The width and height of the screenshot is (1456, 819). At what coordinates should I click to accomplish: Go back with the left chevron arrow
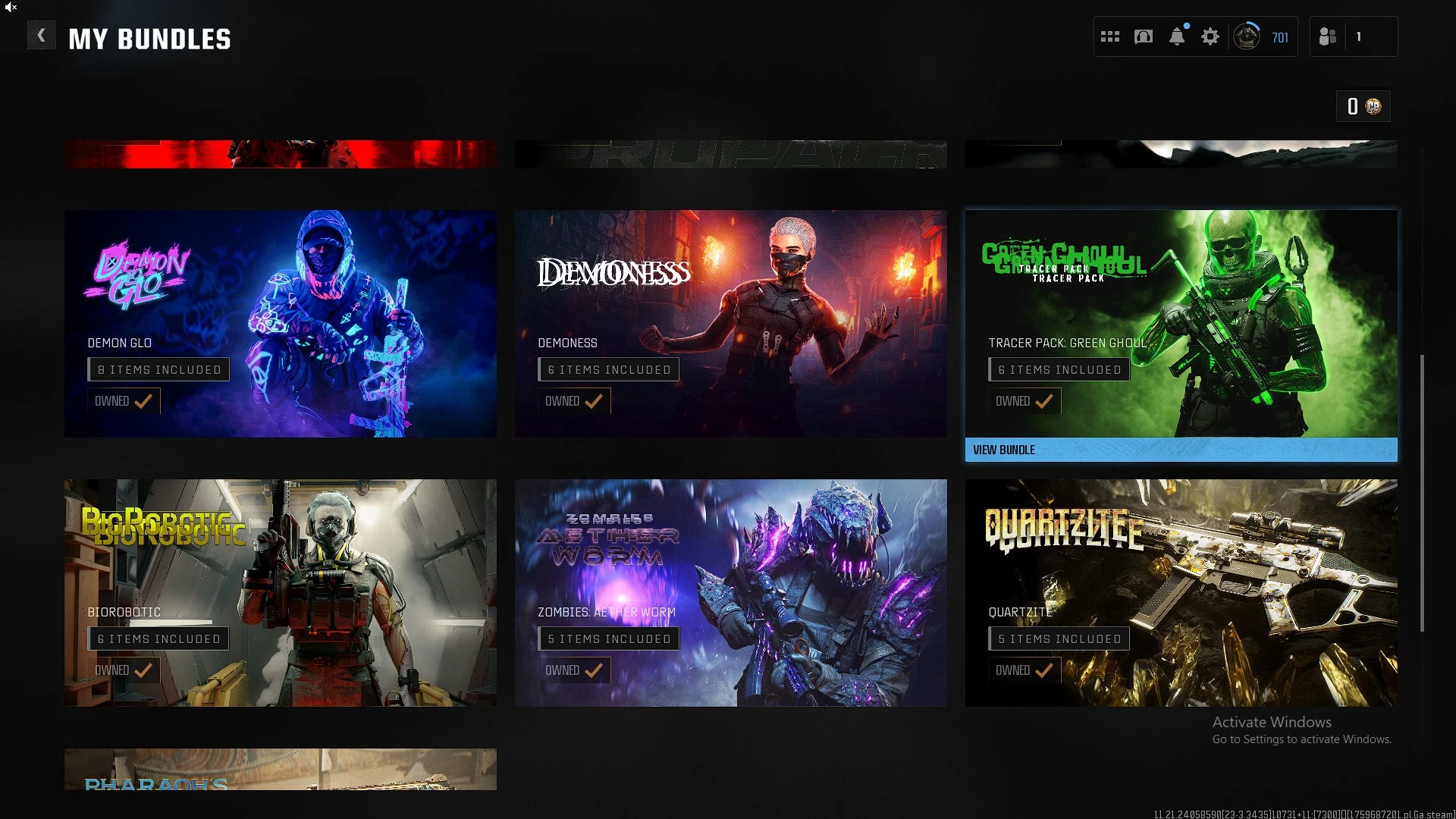coord(42,35)
